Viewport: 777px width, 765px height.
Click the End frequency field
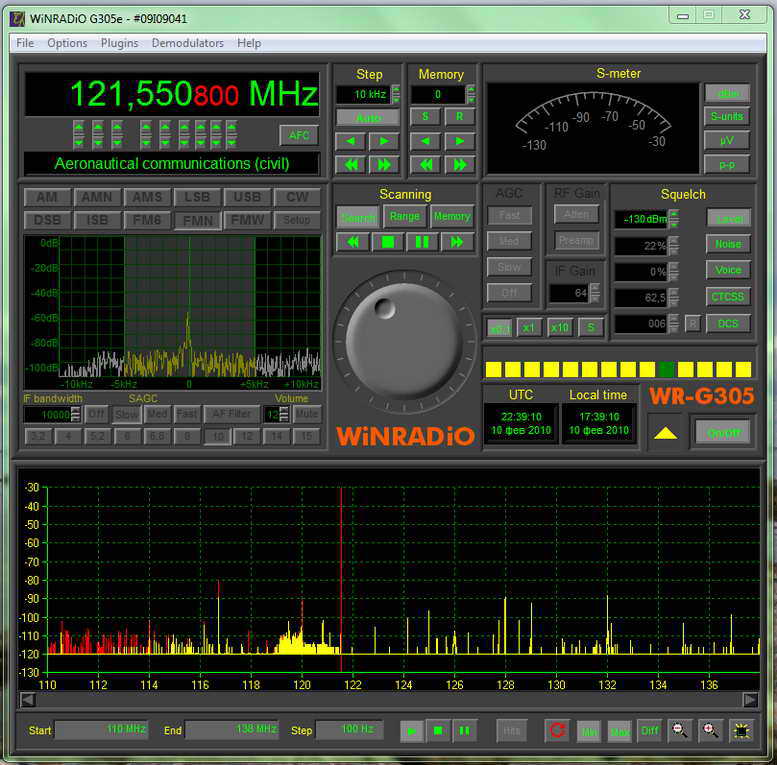[x=232, y=730]
